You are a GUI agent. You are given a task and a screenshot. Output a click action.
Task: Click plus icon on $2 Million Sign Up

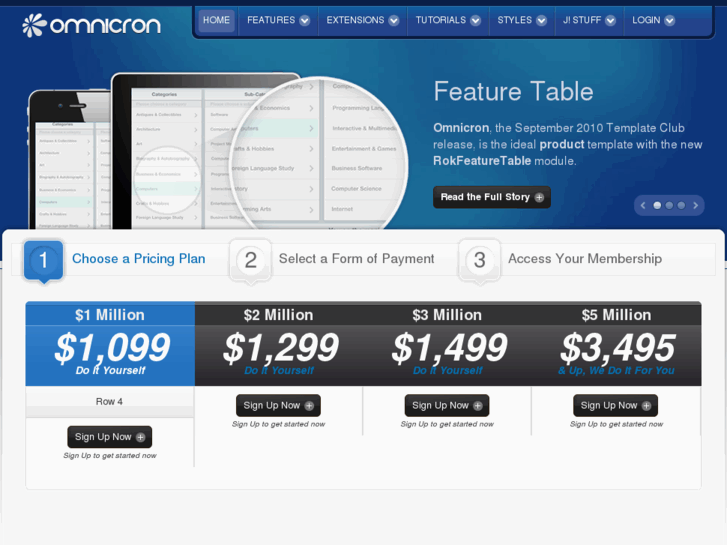309,406
